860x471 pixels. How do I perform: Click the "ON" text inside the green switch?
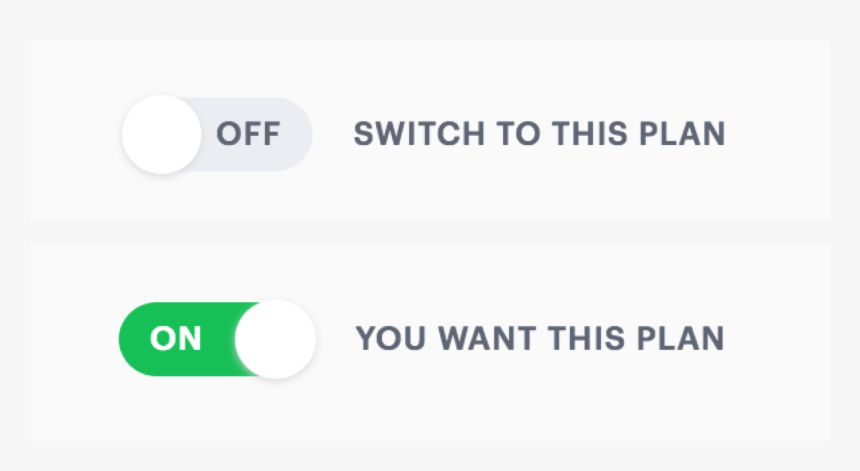point(176,340)
